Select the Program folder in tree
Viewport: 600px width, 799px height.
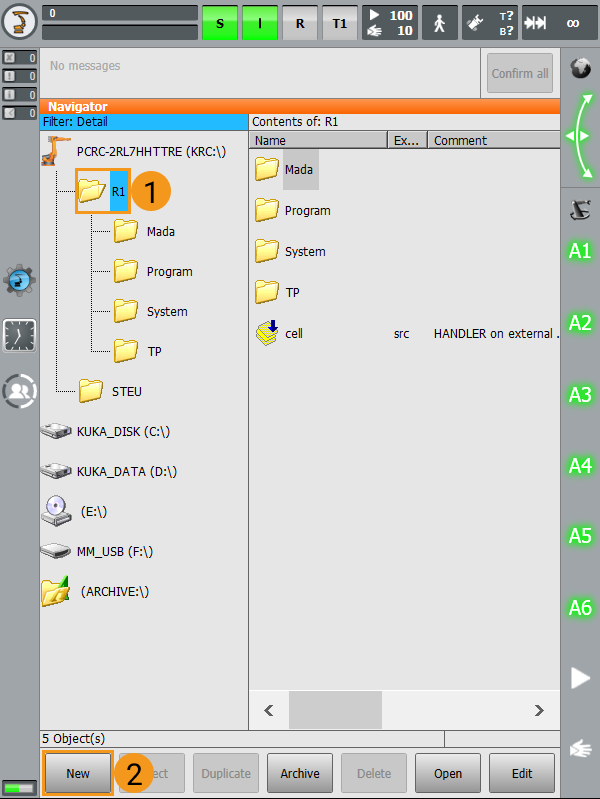point(153,272)
